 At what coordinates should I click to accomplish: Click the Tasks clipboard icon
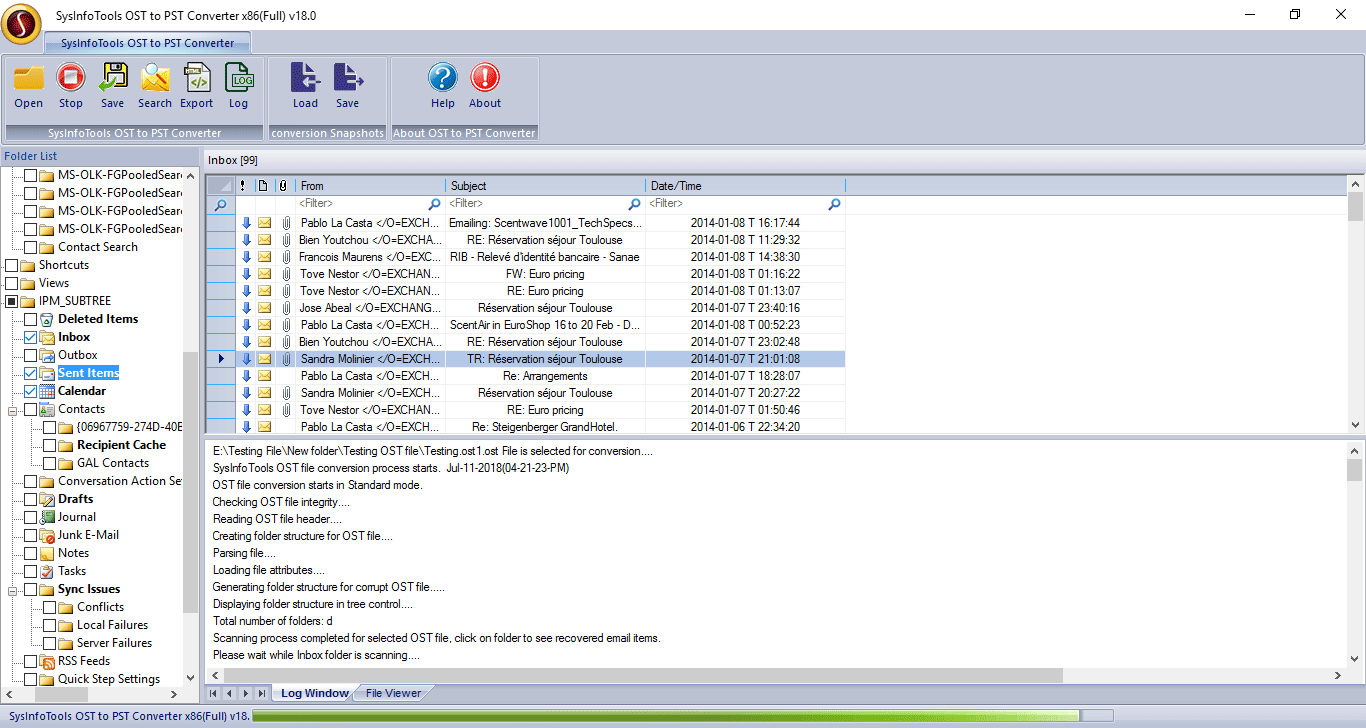tap(47, 571)
